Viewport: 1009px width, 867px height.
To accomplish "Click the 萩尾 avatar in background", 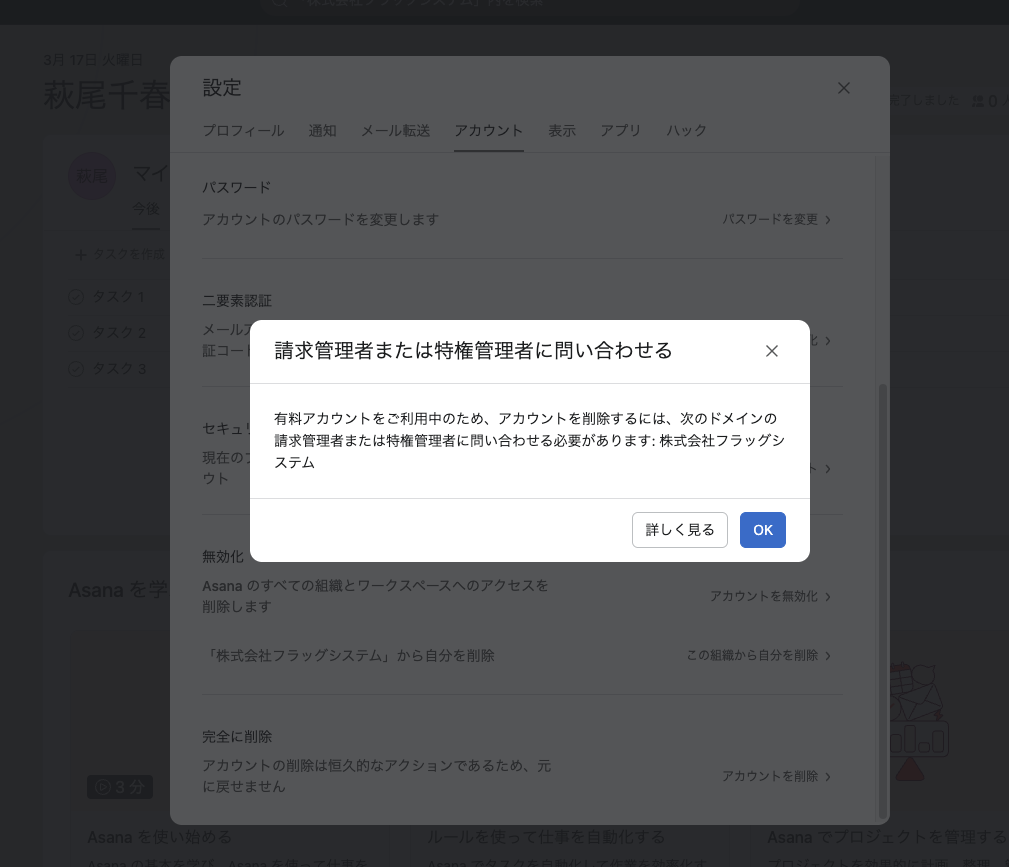I will 92,176.
